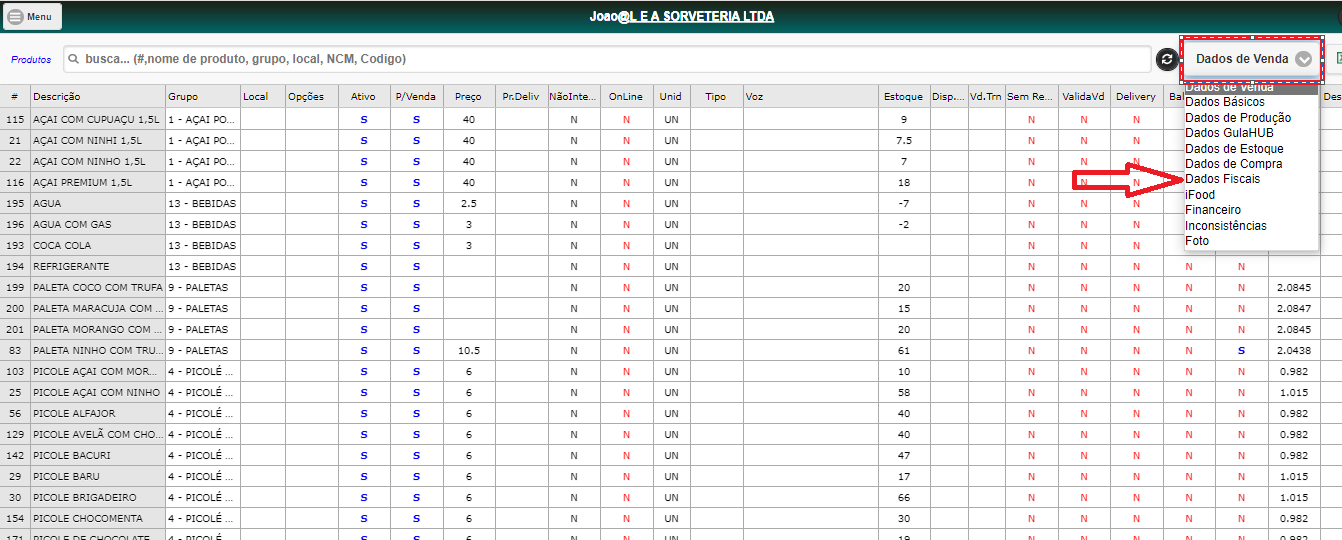Click the Voz column header

(810, 97)
